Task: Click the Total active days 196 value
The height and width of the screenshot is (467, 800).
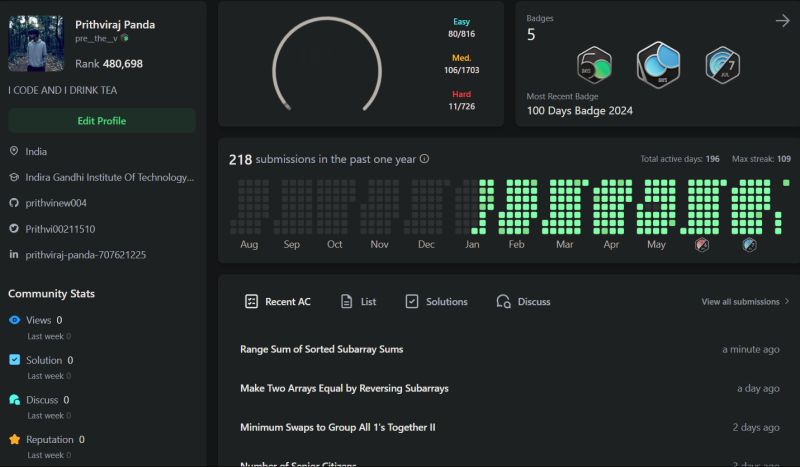Action: coord(712,159)
